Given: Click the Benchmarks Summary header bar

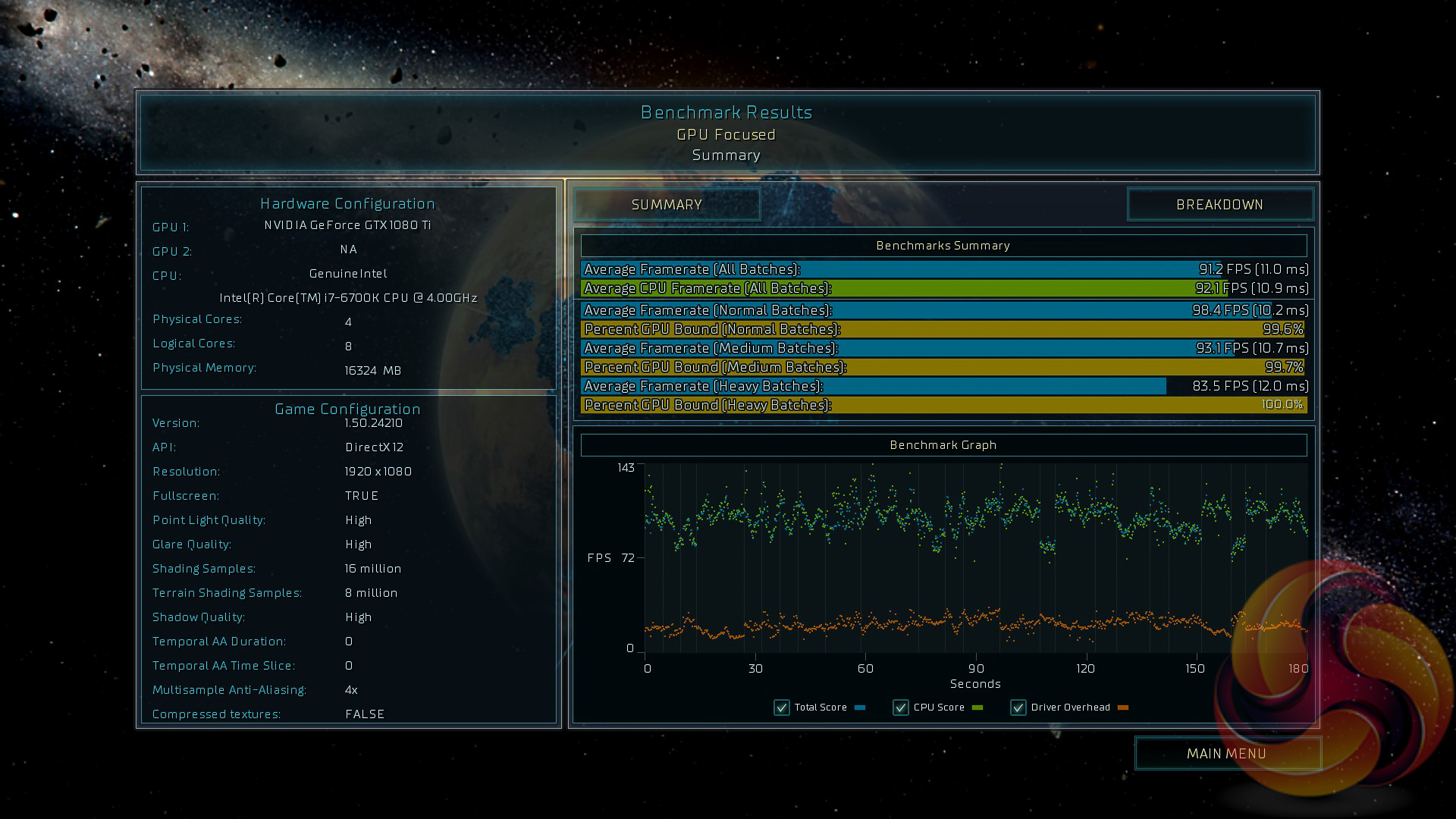Looking at the screenshot, I should pyautogui.click(x=943, y=246).
